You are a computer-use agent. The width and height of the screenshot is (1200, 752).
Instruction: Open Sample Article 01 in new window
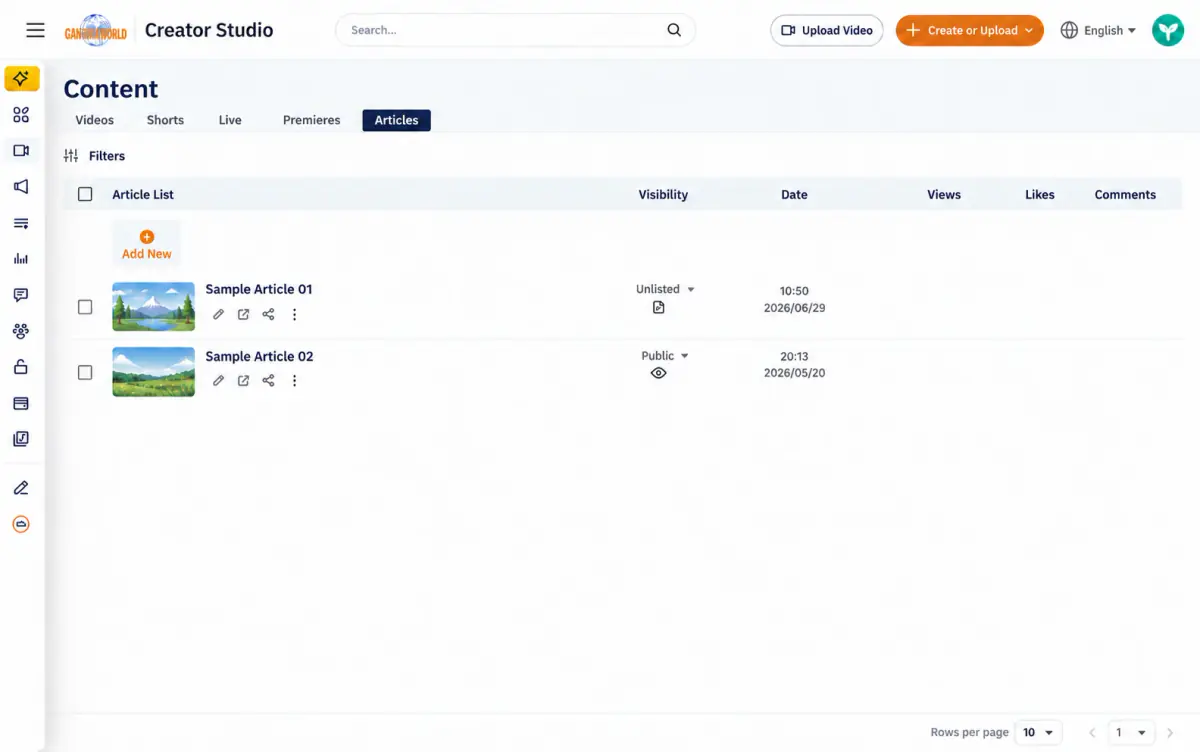[243, 314]
